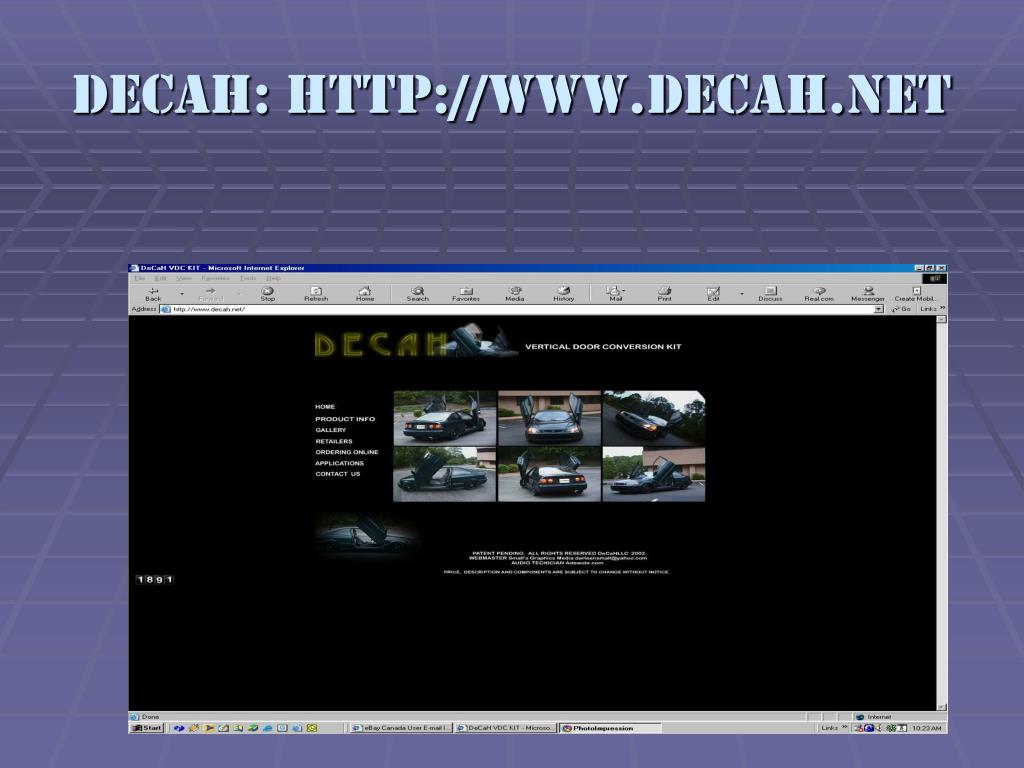Open the CONTACT US link
This screenshot has width=1024, height=768.
click(338, 474)
